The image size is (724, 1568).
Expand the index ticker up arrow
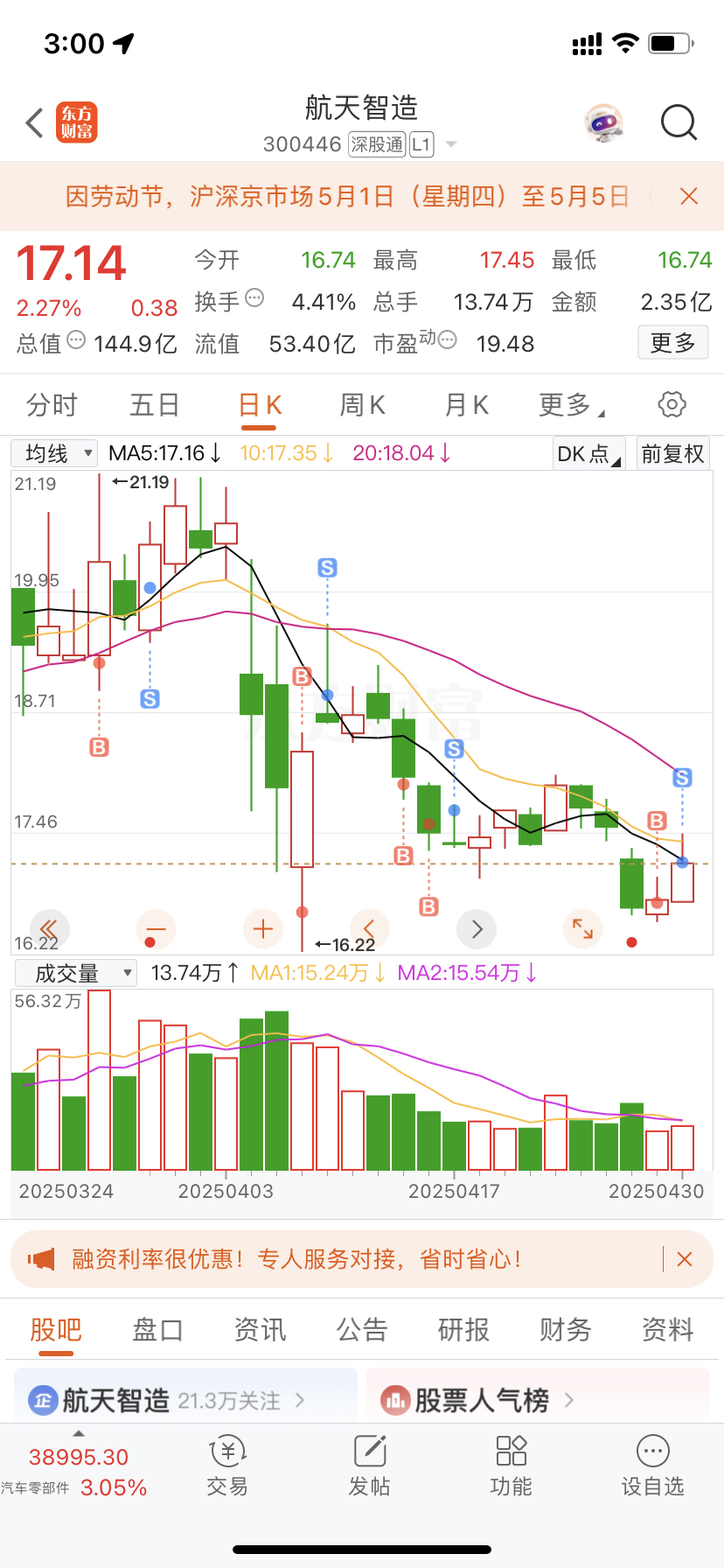tap(79, 1433)
